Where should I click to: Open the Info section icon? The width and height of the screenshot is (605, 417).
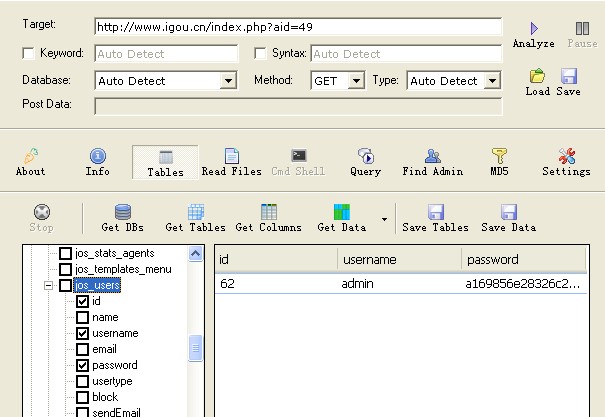pos(98,156)
